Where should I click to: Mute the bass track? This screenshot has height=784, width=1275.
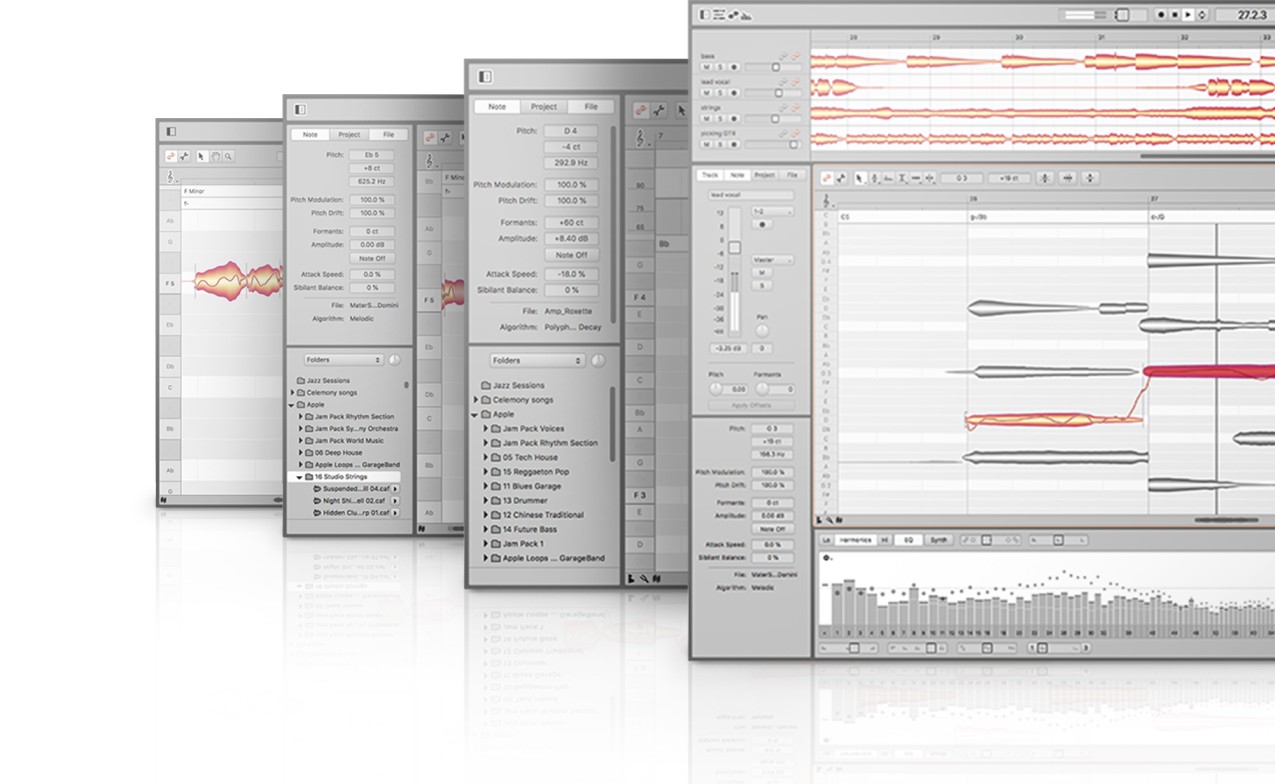(706, 67)
